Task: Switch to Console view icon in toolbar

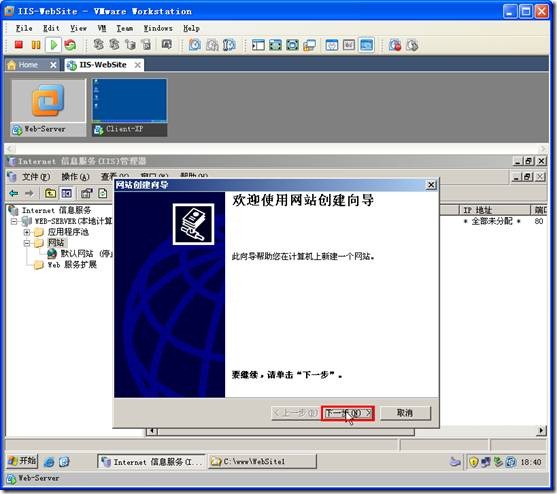Action: pos(366,45)
